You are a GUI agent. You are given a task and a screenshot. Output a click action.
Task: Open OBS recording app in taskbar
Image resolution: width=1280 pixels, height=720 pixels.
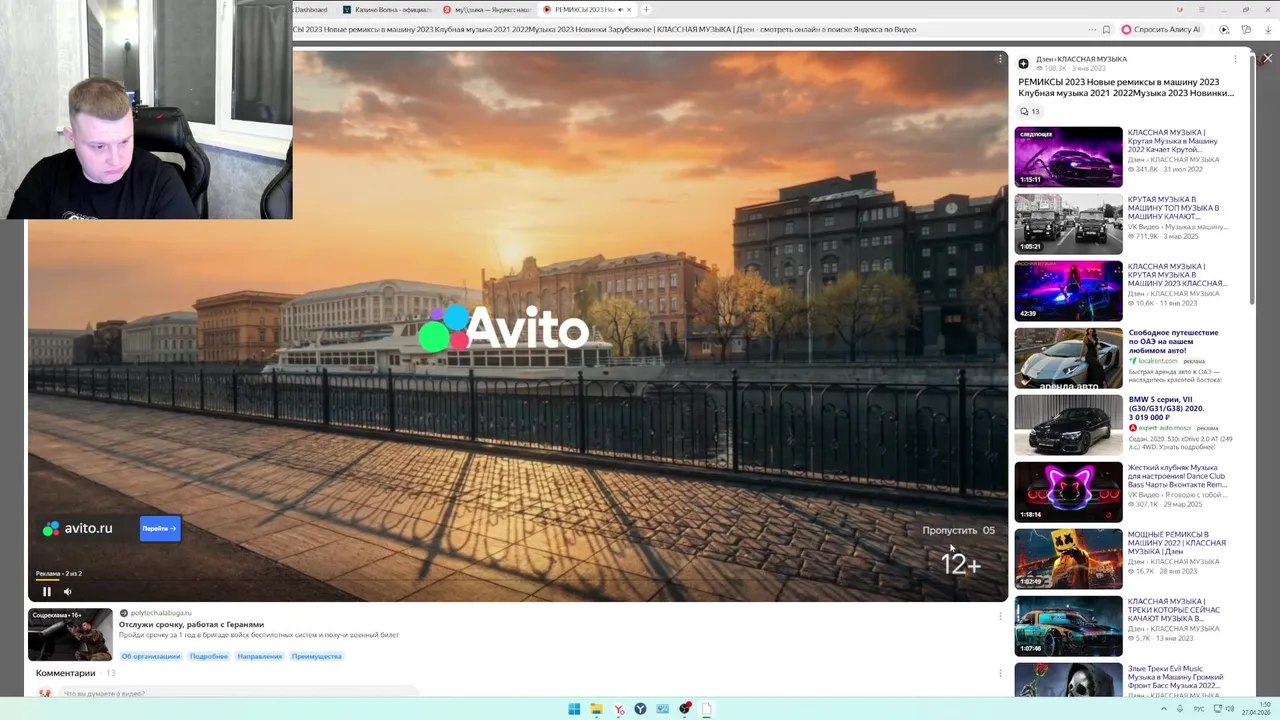tap(684, 709)
